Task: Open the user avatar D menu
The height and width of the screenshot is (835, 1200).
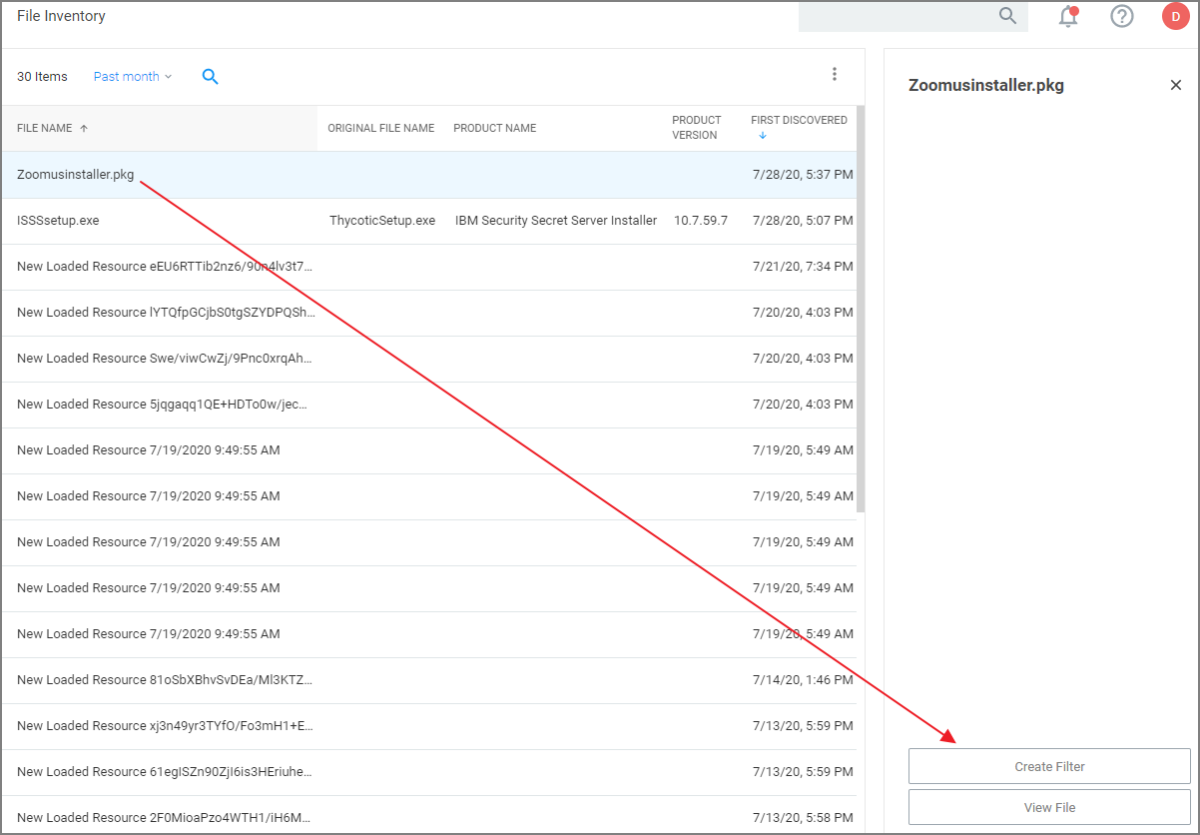Action: click(x=1175, y=16)
